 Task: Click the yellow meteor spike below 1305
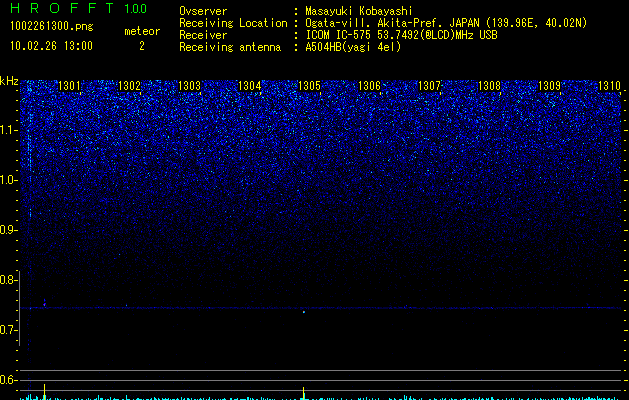(304, 393)
